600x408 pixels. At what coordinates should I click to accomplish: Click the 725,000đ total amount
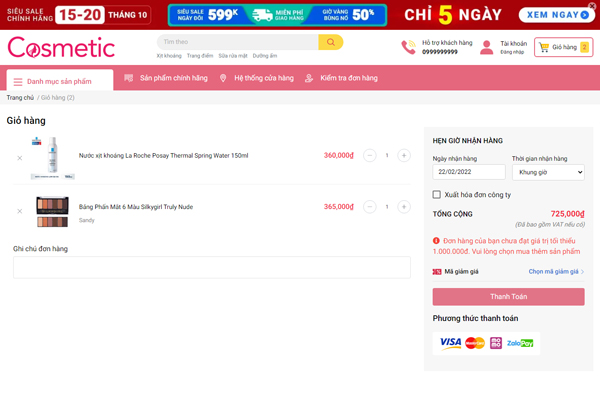tap(567, 214)
